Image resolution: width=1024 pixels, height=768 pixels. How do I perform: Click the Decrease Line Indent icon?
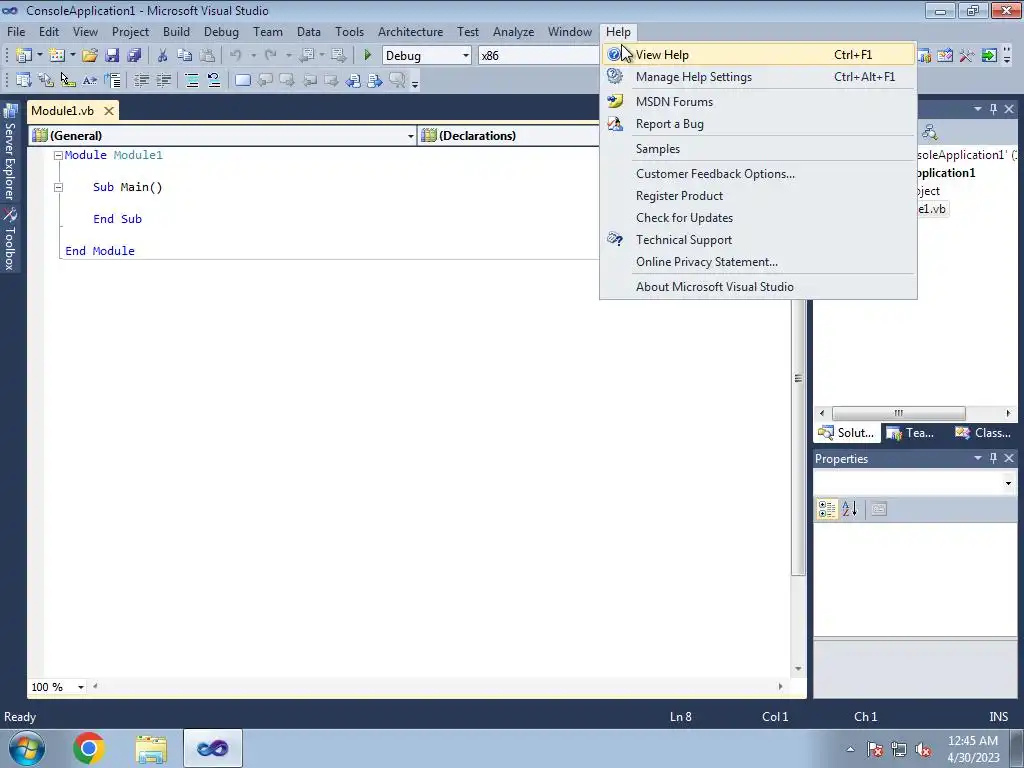click(x=141, y=80)
